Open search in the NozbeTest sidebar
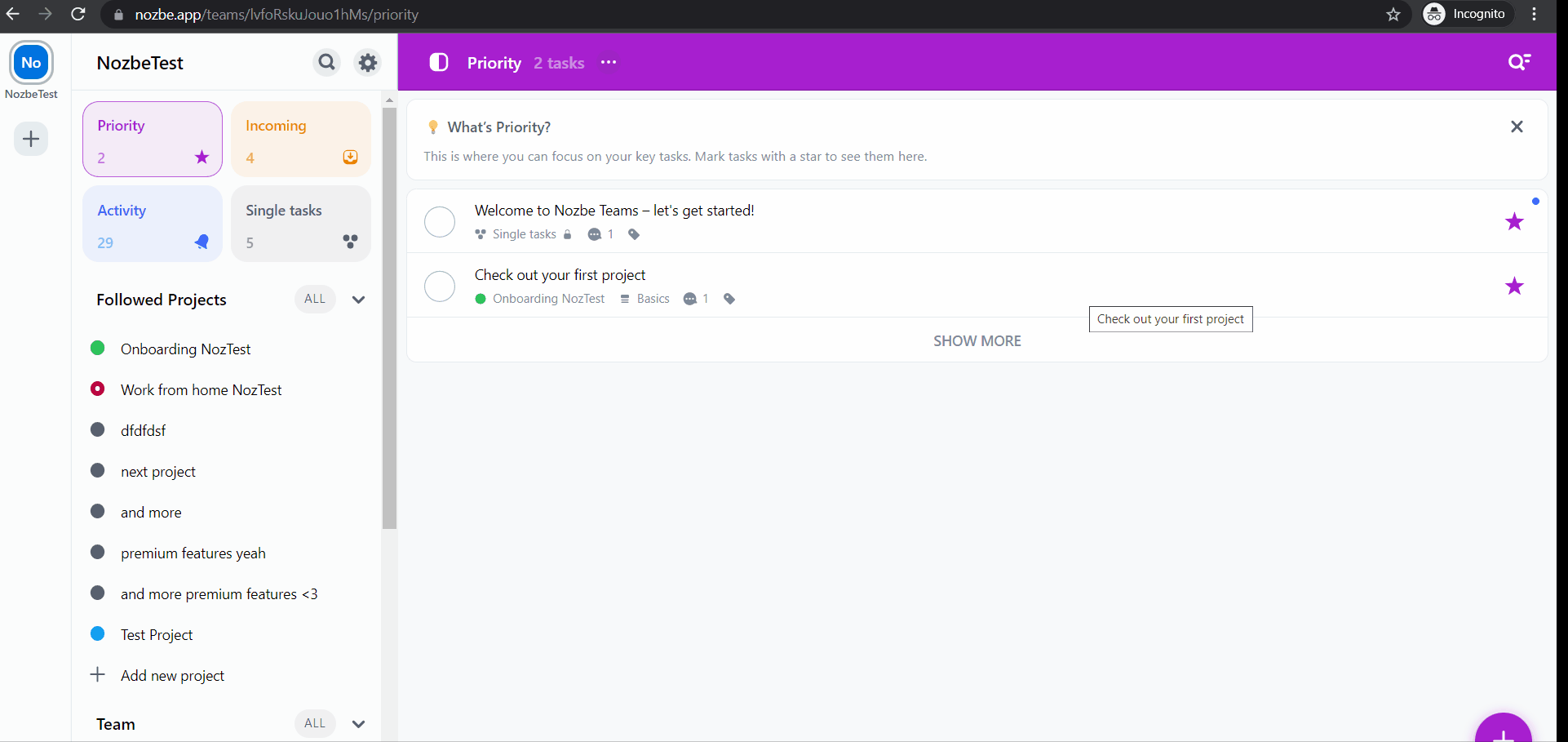Image resolution: width=1568 pixels, height=742 pixels. click(x=327, y=62)
